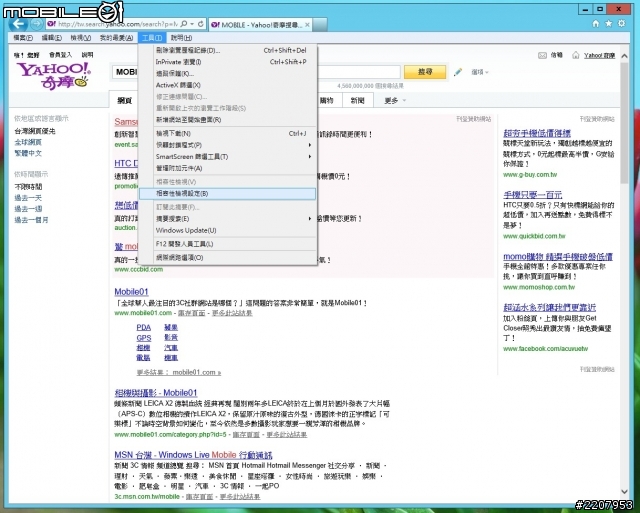Open the 說明(H) menu
The image size is (640, 513).
click(181, 38)
